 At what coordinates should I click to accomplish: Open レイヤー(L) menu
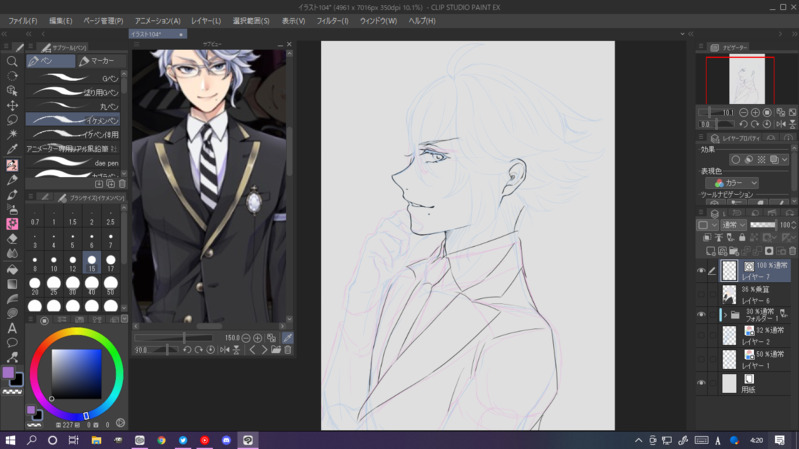[x=206, y=21]
